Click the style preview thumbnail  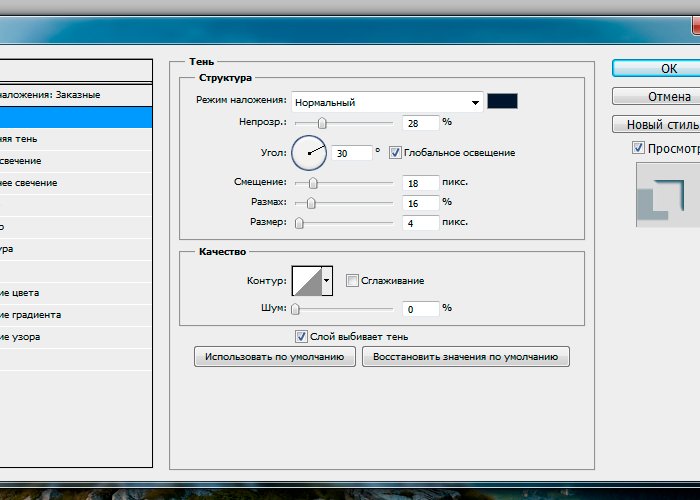point(663,193)
